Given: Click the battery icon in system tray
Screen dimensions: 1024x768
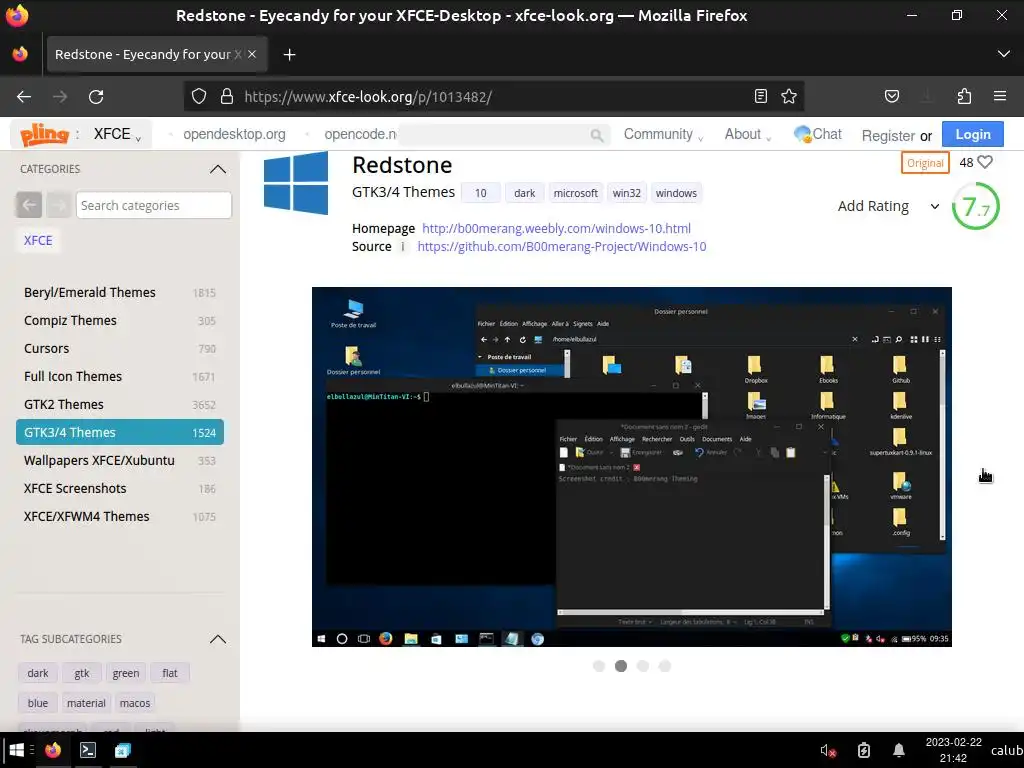Looking at the screenshot, I should pyautogui.click(x=863, y=750).
